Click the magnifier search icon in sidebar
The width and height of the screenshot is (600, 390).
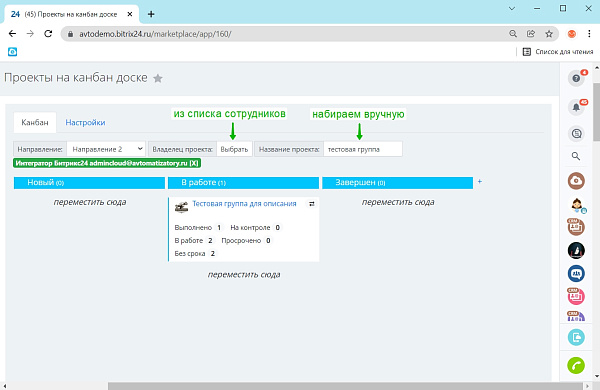[576, 156]
